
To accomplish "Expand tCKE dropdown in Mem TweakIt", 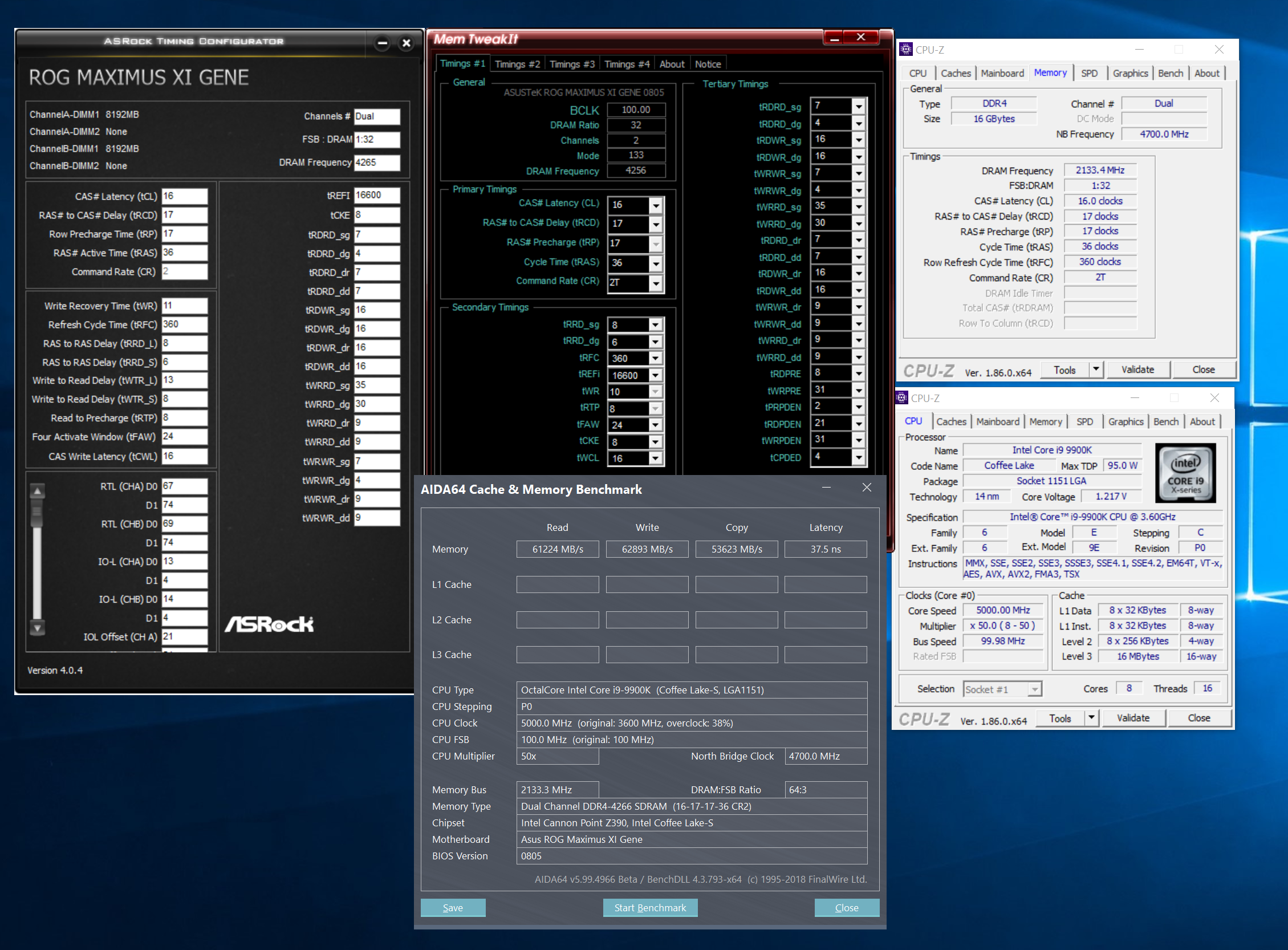I will 656,442.
